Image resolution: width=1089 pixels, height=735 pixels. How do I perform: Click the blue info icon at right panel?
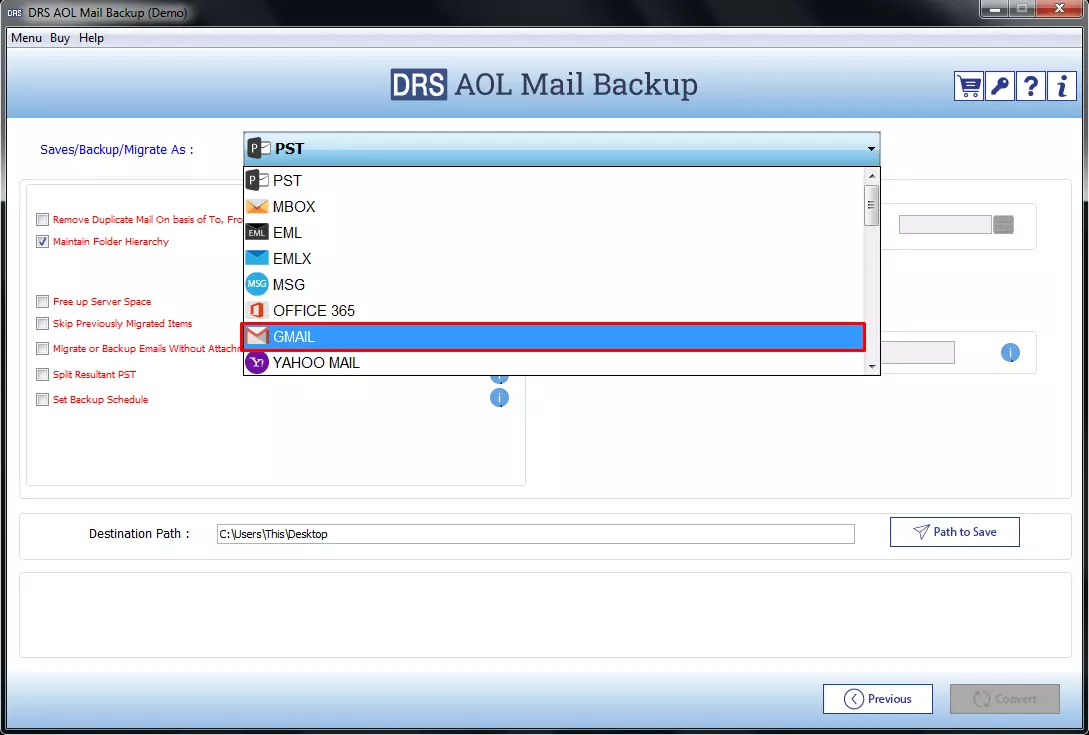1010,352
